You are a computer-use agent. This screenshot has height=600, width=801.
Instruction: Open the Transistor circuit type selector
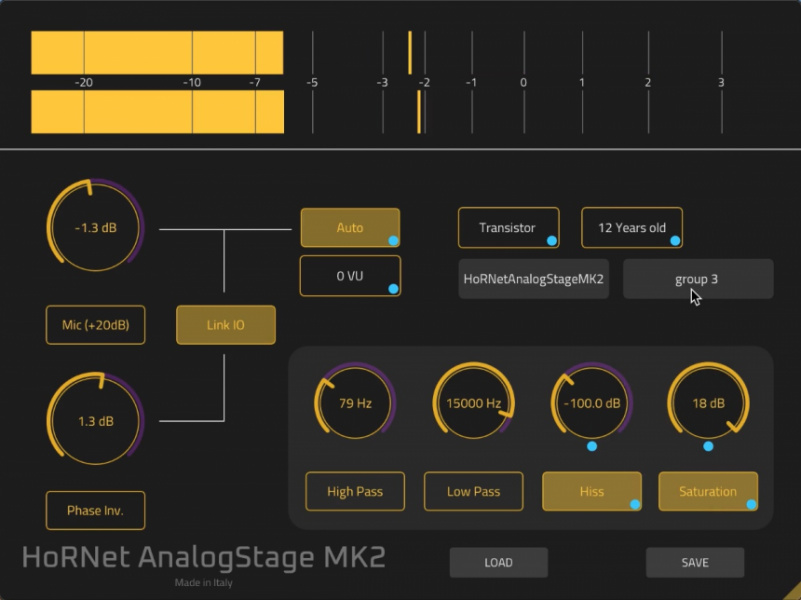pyautogui.click(x=508, y=227)
